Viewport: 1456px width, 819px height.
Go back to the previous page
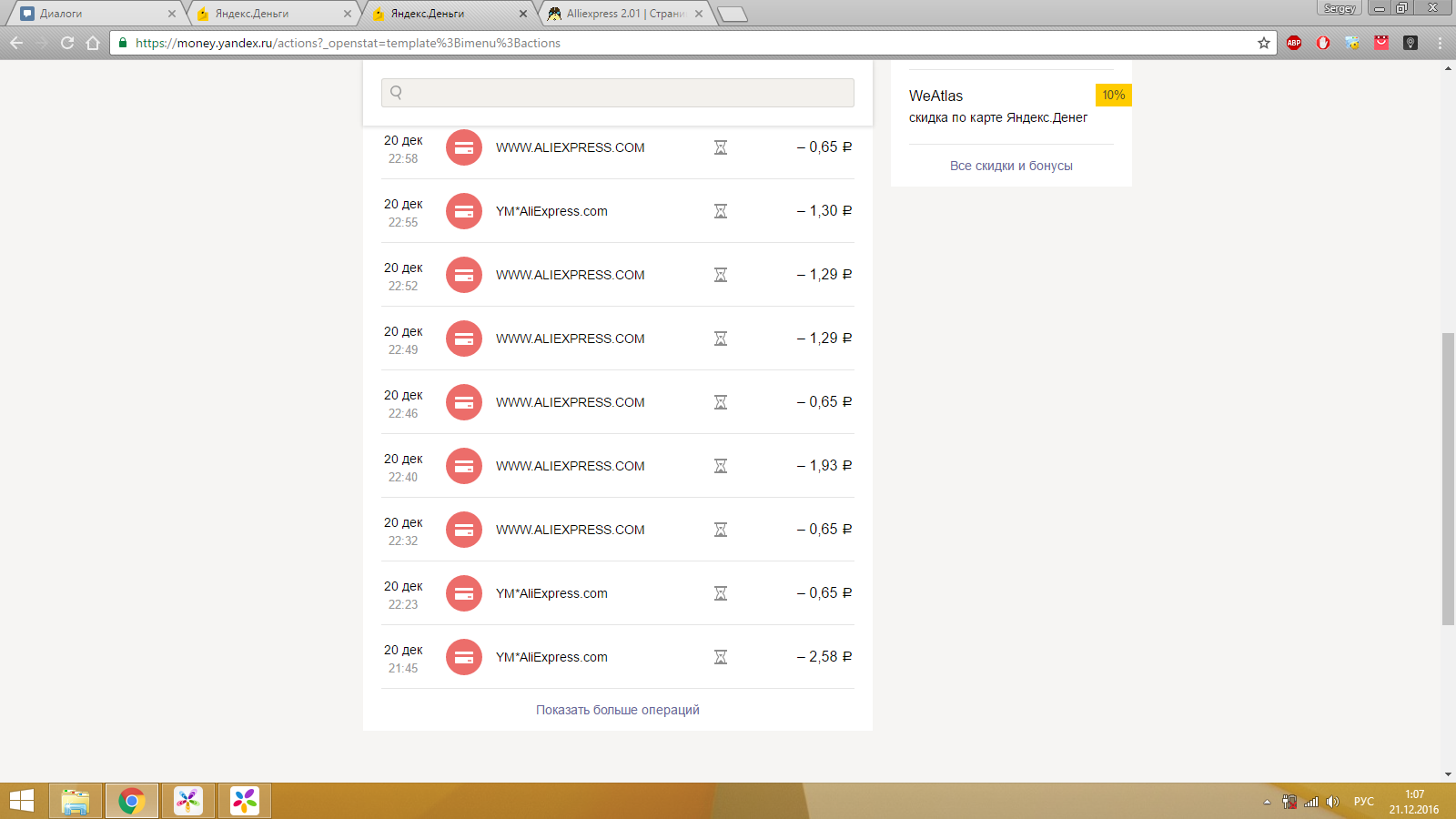16,43
